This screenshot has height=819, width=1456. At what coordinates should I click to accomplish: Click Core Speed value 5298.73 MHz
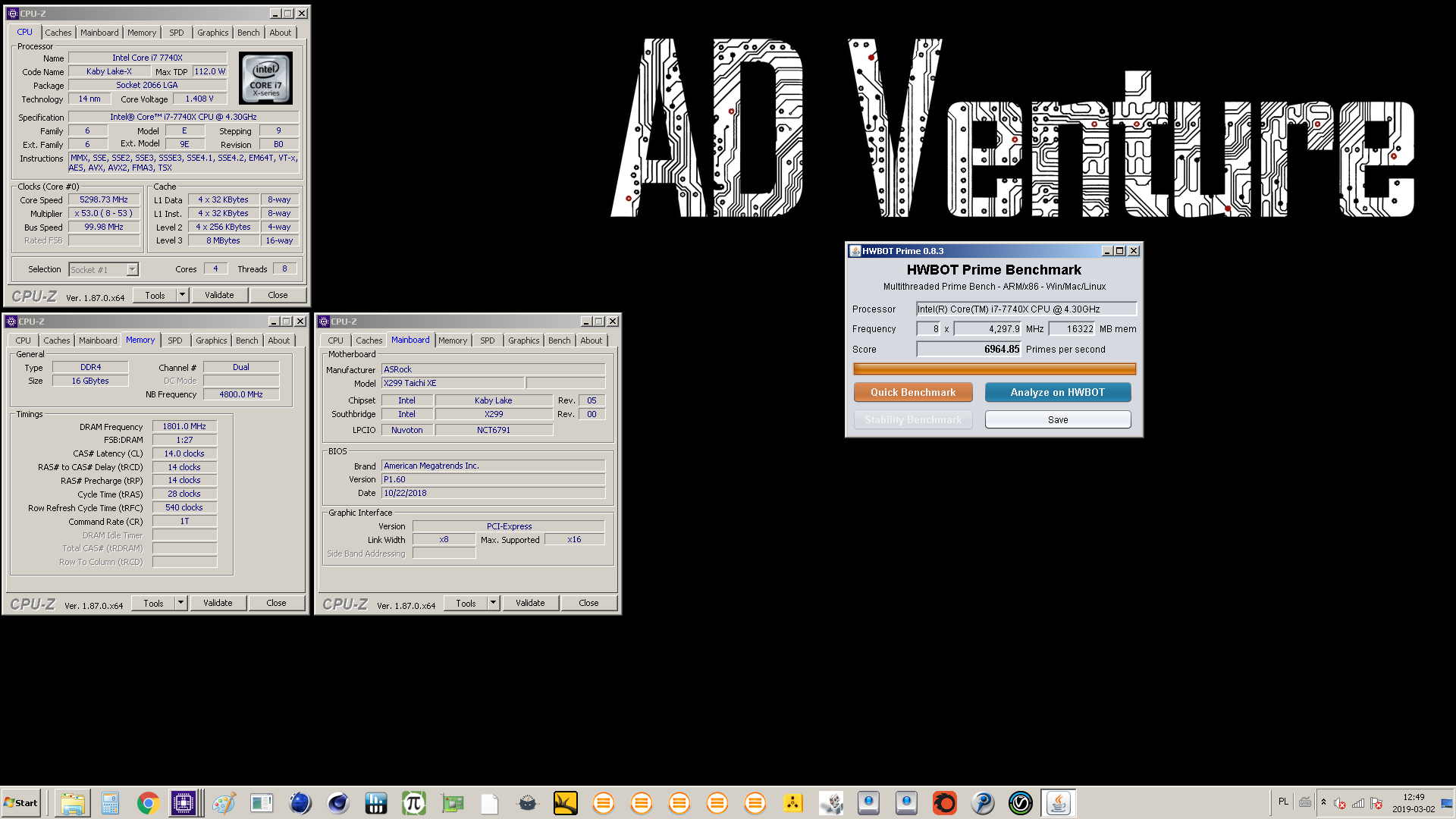click(104, 199)
